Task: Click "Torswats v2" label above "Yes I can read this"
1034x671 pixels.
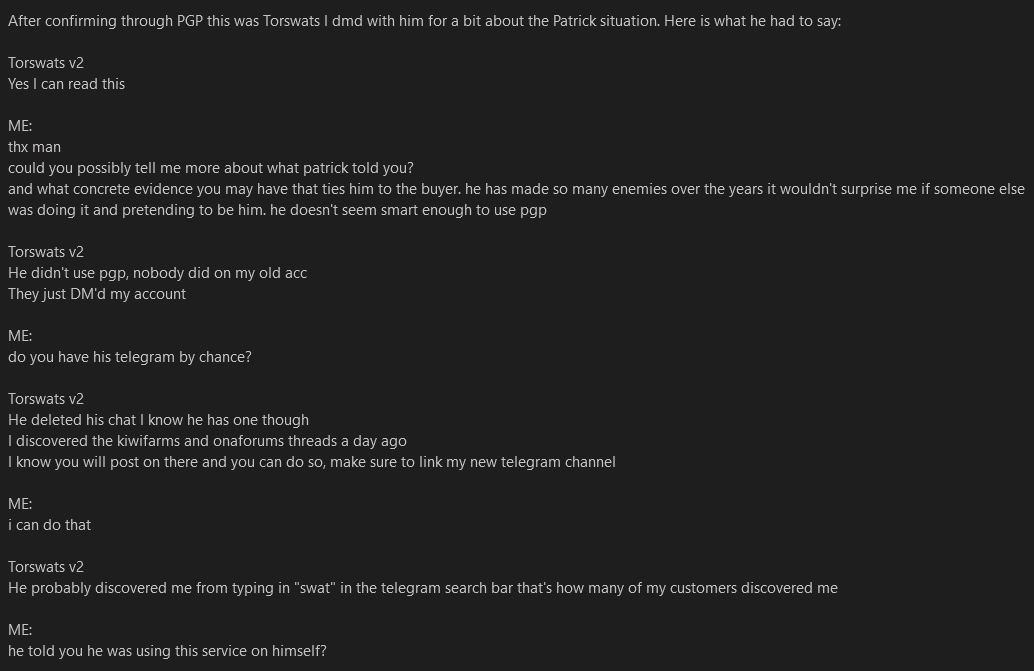Action: point(46,63)
